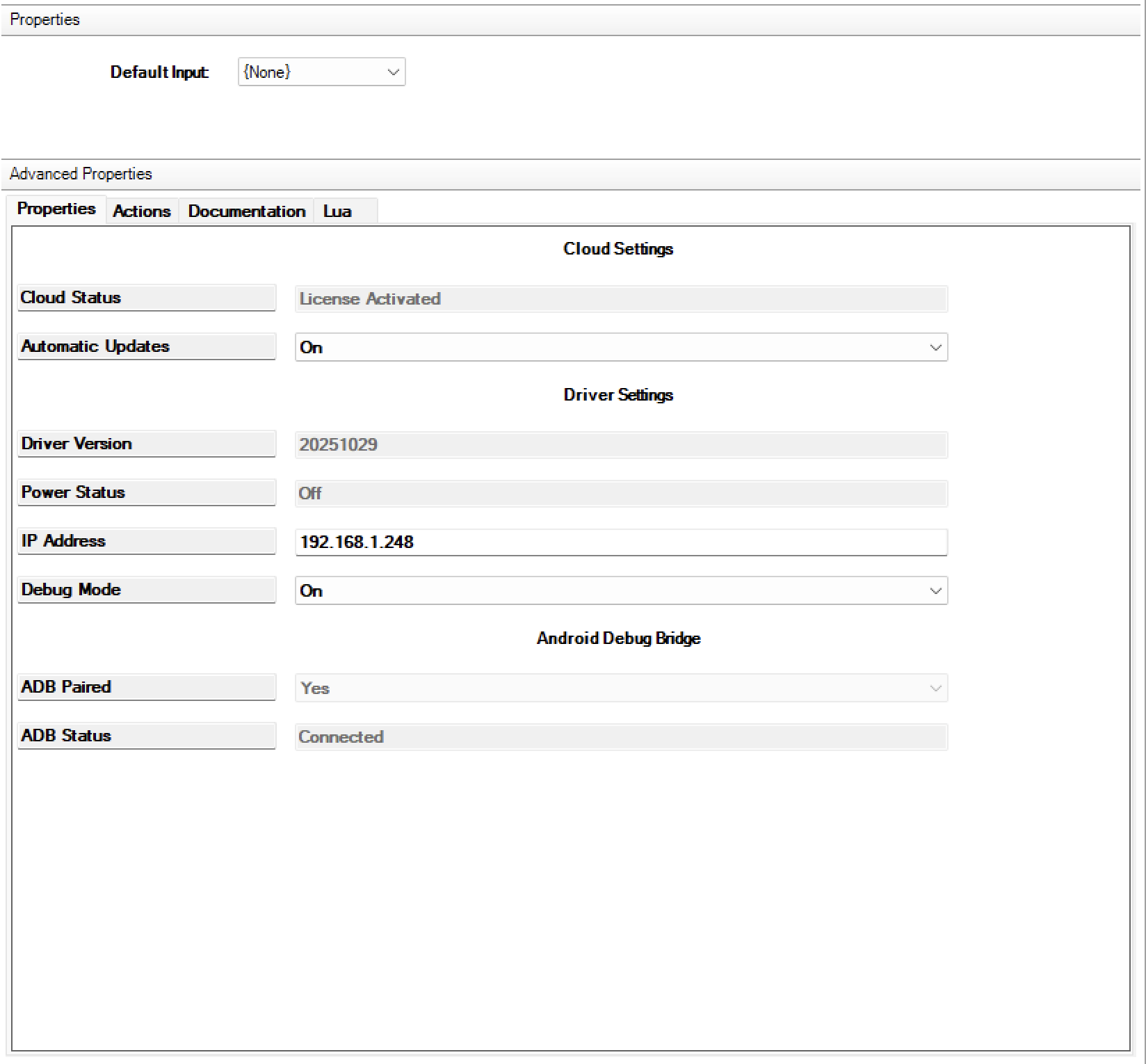Click the Power Status property label
1146x1064 pixels.
(146, 492)
